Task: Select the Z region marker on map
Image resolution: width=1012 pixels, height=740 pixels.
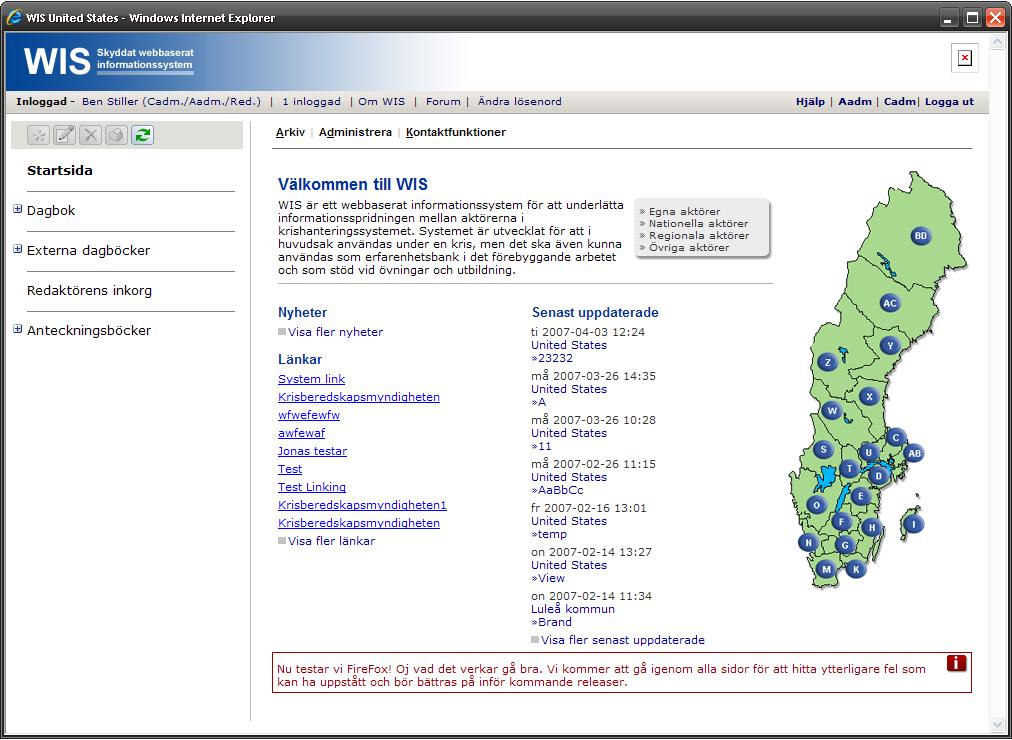Action: click(827, 363)
